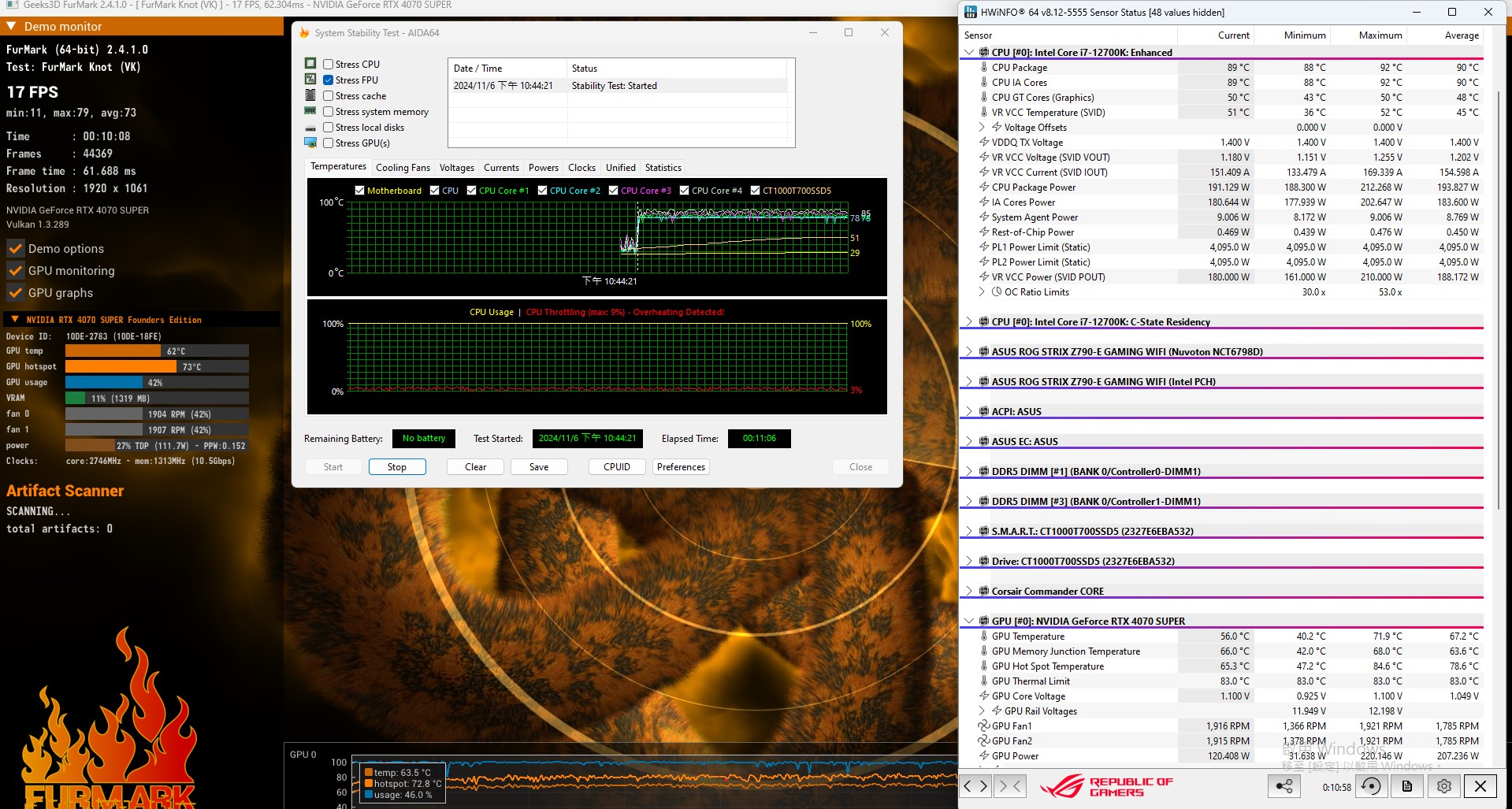Switch to the Clocks tab
1512x809 pixels.
pos(581,167)
